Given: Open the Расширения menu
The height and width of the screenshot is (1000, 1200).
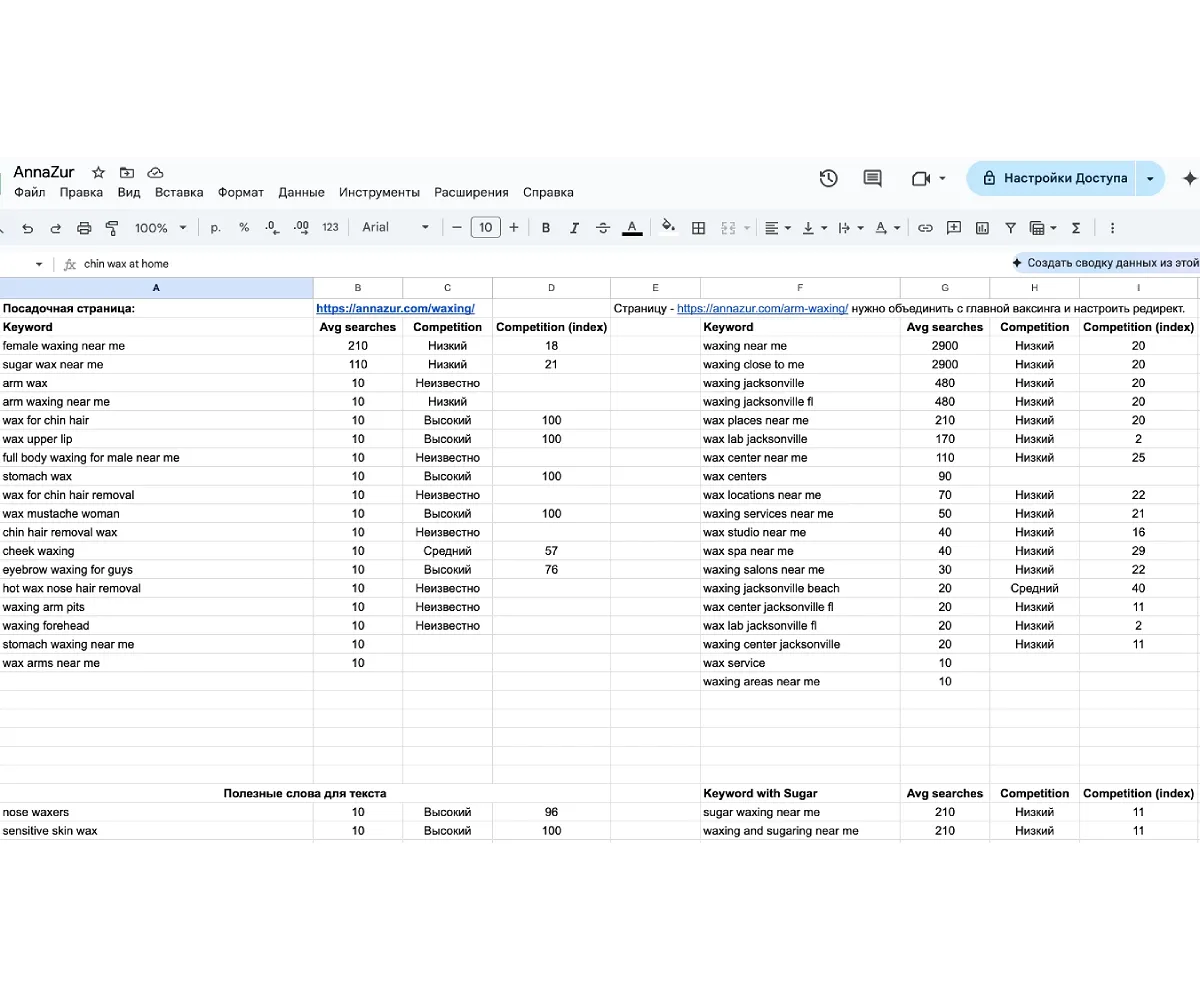Looking at the screenshot, I should [x=471, y=192].
